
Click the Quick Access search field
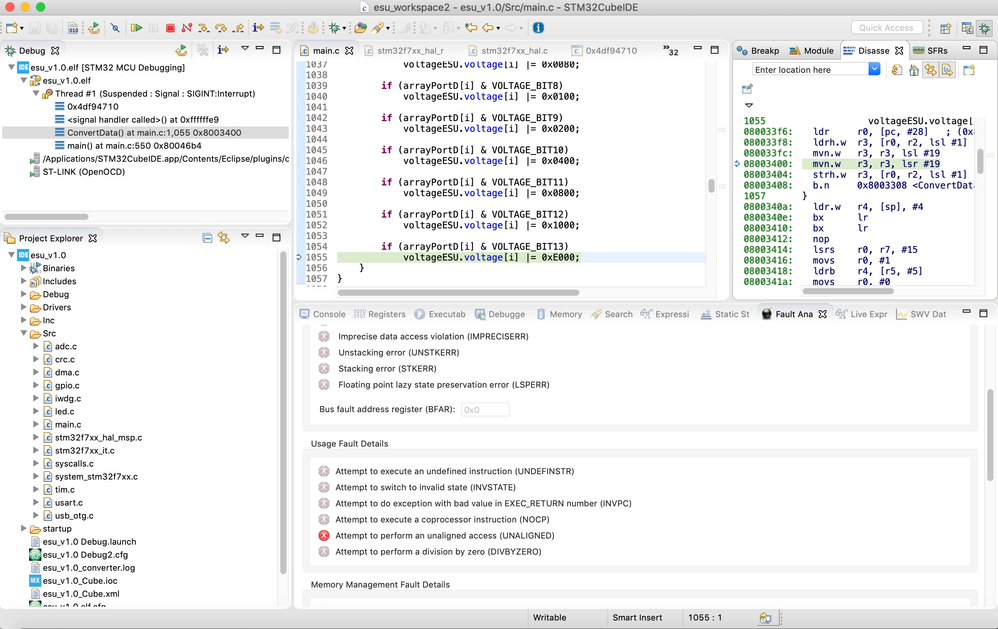(887, 28)
